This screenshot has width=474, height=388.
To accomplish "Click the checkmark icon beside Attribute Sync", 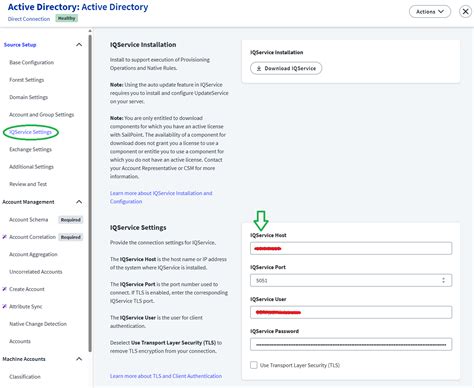I will (5, 306).
